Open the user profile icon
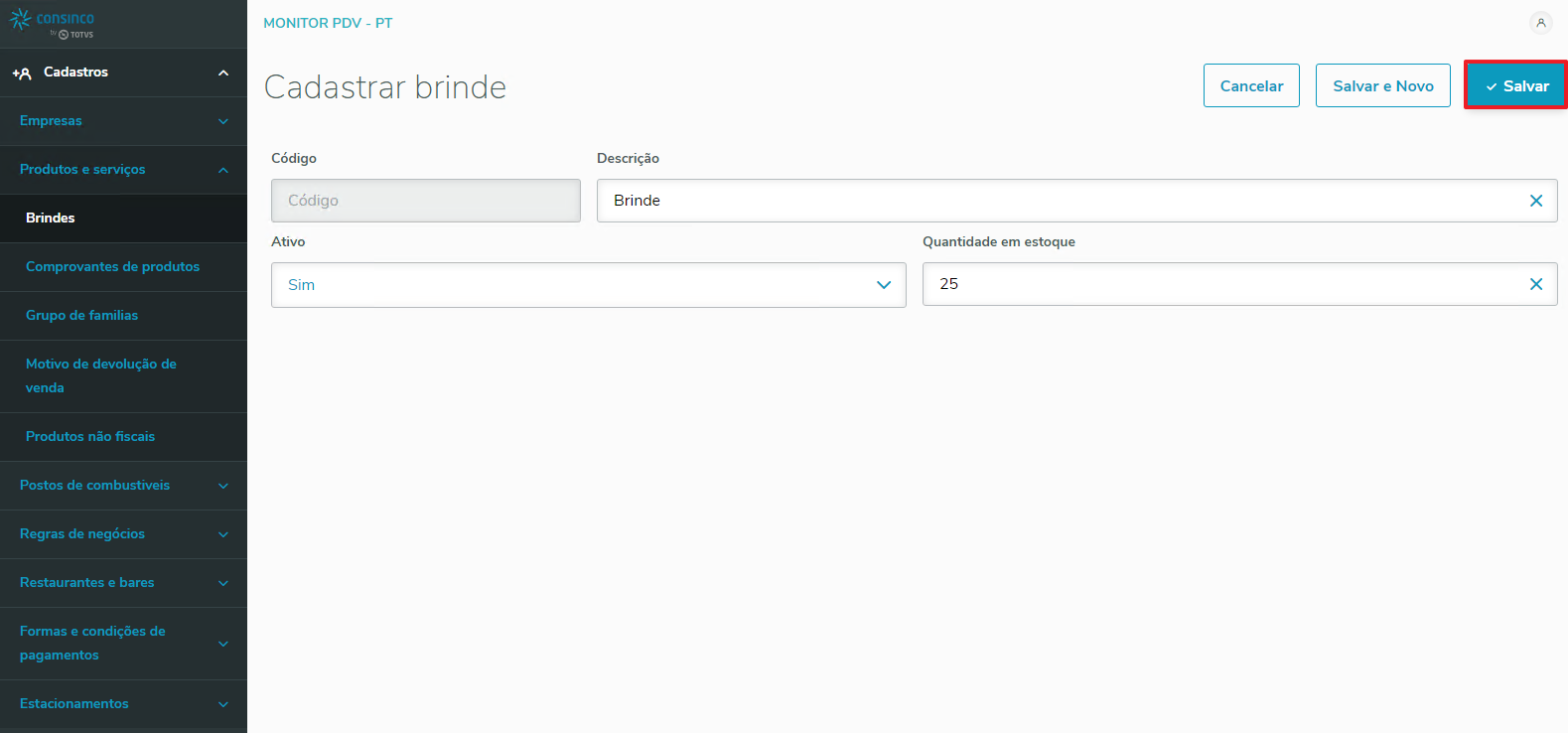The image size is (1568, 733). [x=1540, y=23]
